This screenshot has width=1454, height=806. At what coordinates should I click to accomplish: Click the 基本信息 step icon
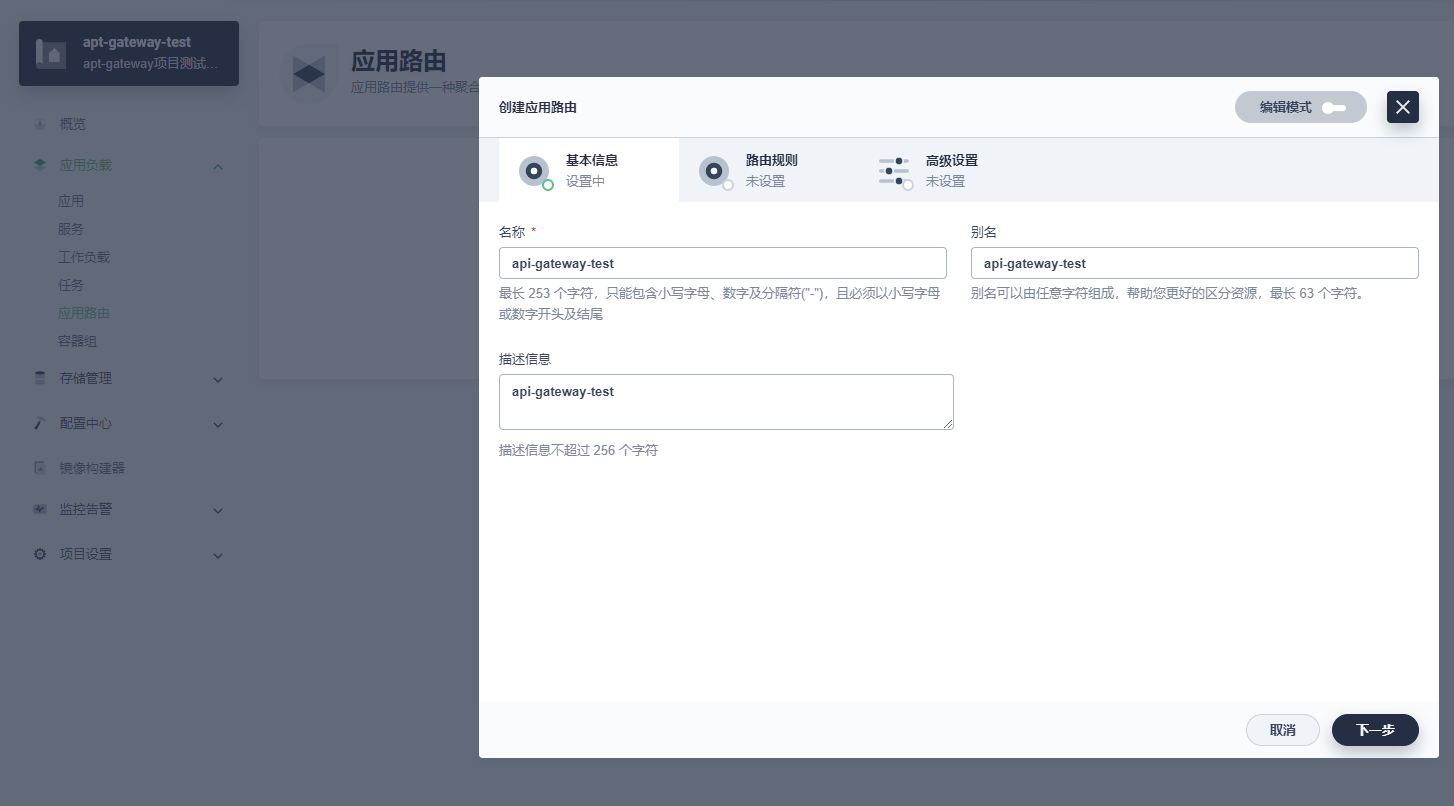point(535,171)
